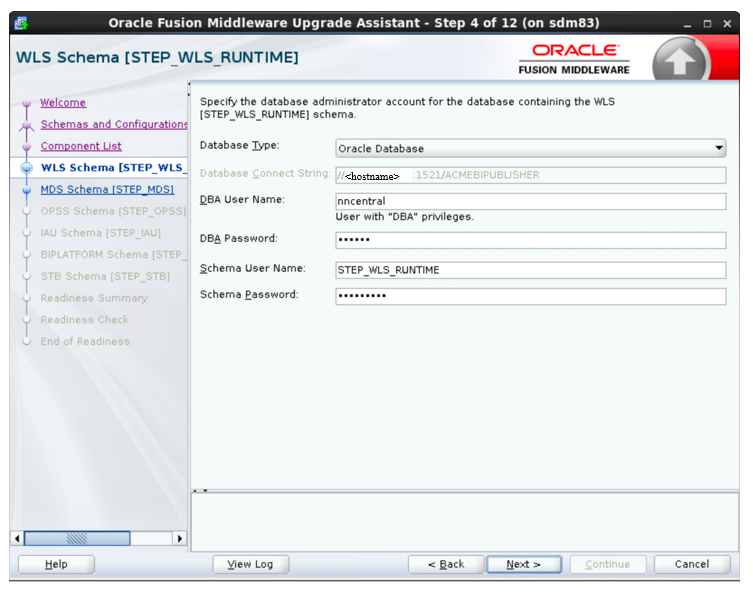Click the Continue button
Image resolution: width=753 pixels, height=596 pixels.
click(x=607, y=564)
